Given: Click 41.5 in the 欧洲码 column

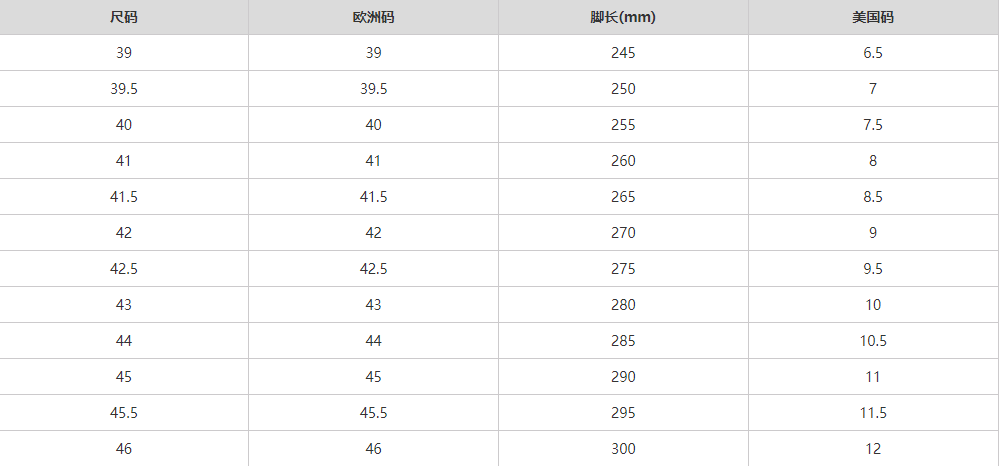Looking at the screenshot, I should click(373, 197).
